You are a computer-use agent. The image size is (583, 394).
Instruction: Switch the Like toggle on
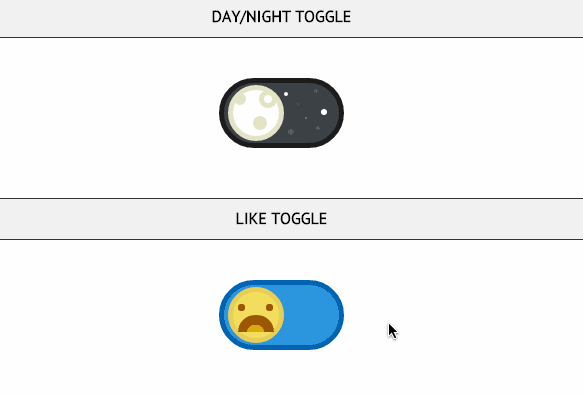[x=281, y=315]
